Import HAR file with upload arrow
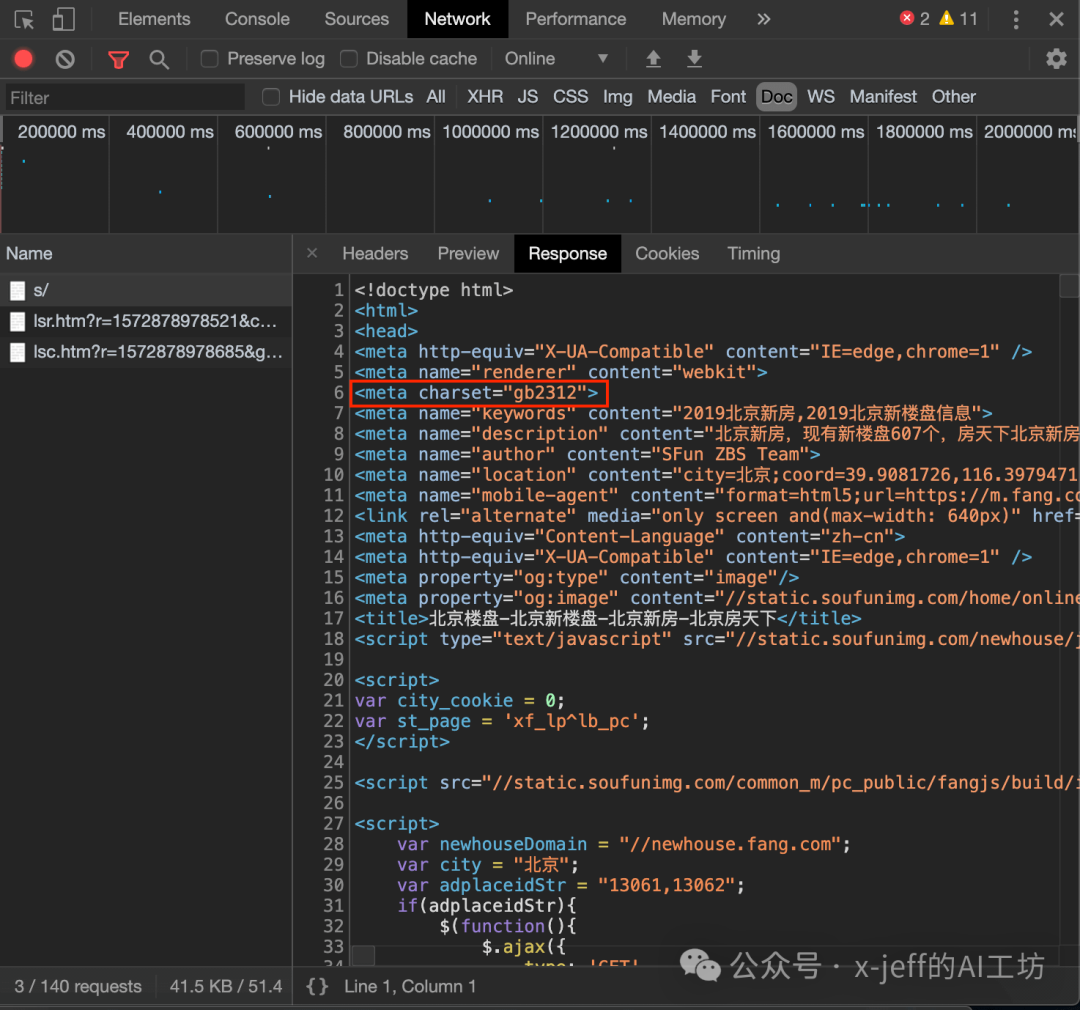 (x=653, y=59)
